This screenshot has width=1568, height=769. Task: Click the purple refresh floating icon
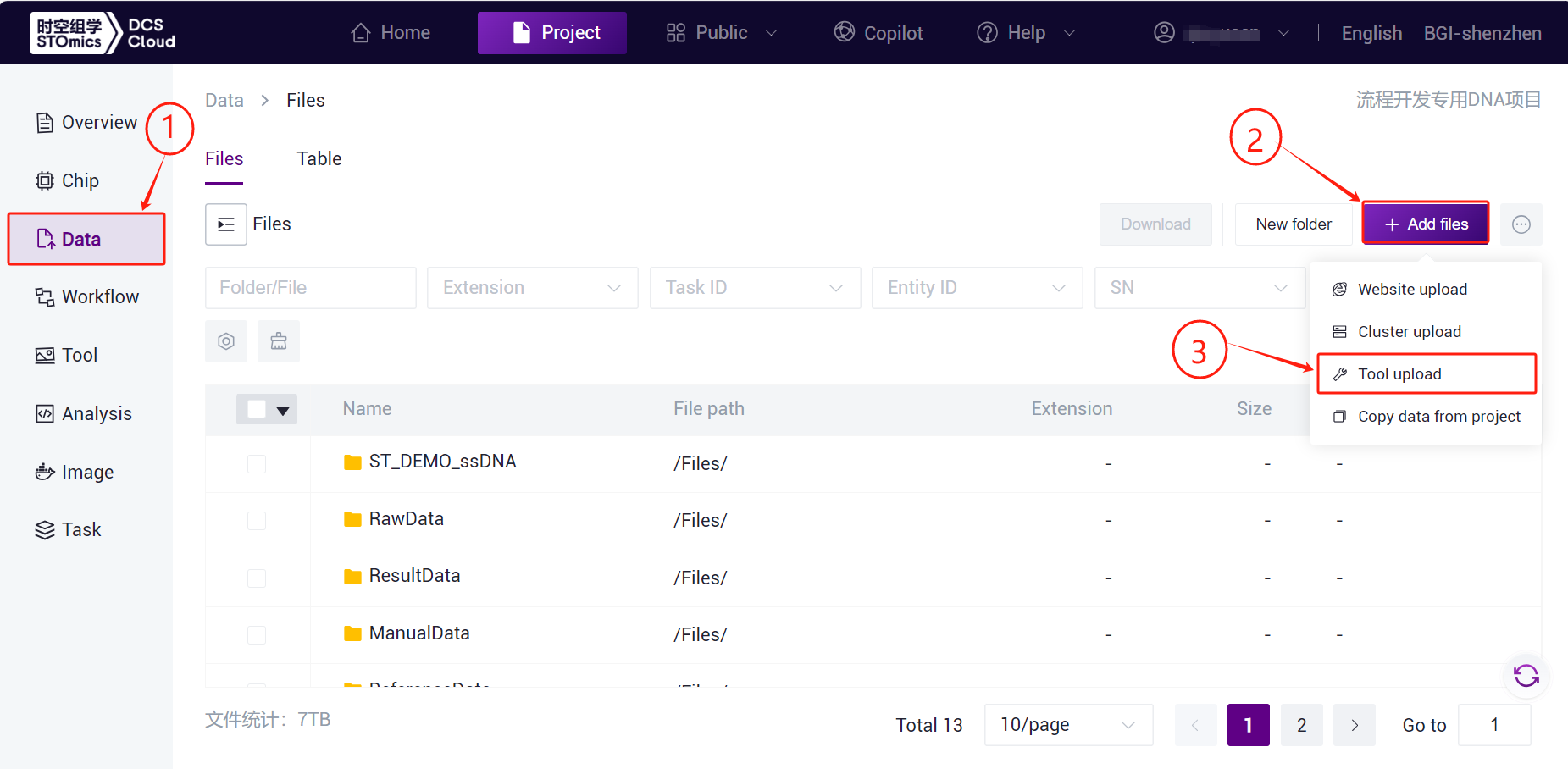(1526, 675)
